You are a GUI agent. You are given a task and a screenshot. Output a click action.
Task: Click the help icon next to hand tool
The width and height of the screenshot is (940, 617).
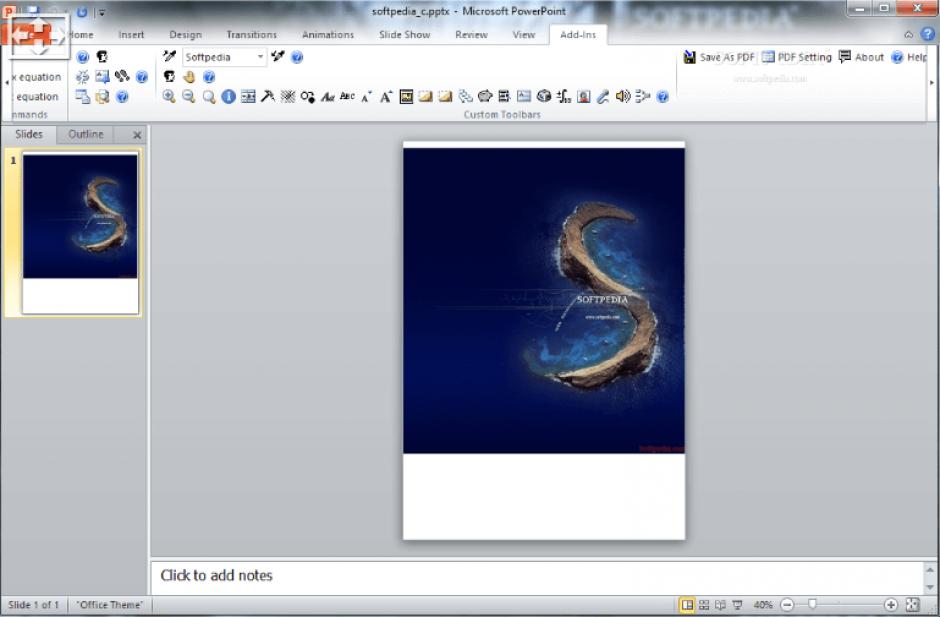click(x=209, y=77)
